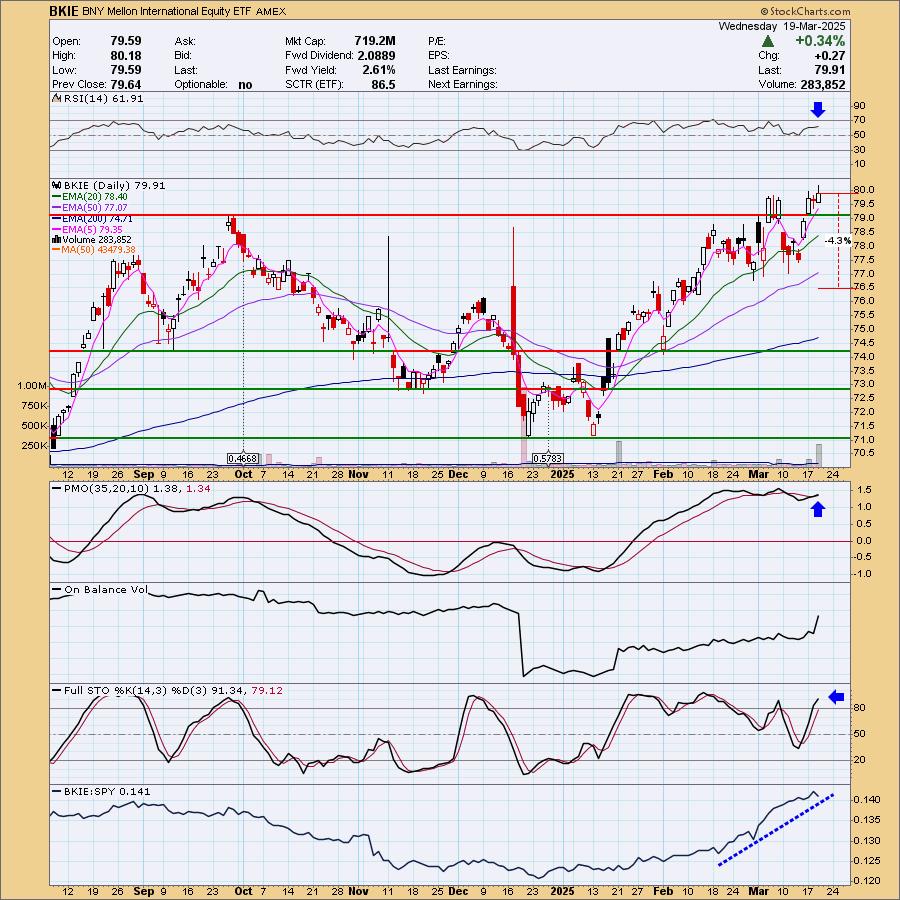Viewport: 900px width, 900px height.
Task: Click the green up-triangle change indicator
Action: pyautogui.click(x=767, y=41)
